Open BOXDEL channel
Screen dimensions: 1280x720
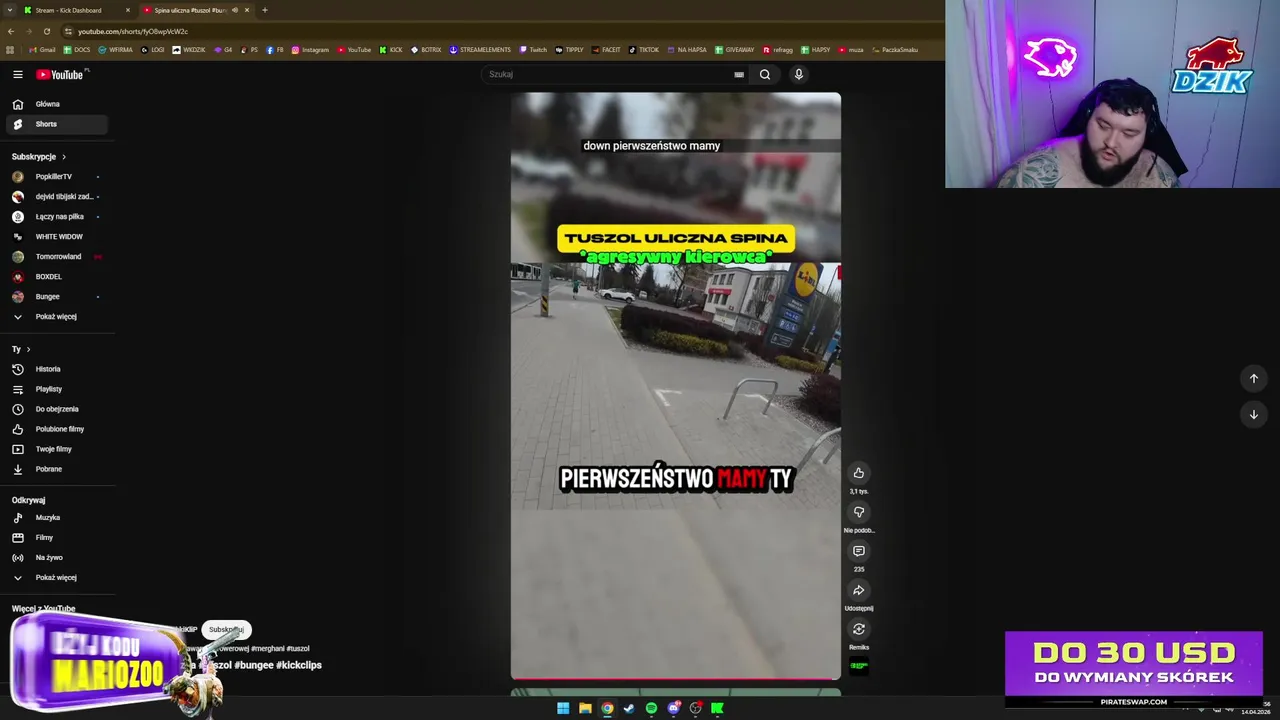click(57, 277)
